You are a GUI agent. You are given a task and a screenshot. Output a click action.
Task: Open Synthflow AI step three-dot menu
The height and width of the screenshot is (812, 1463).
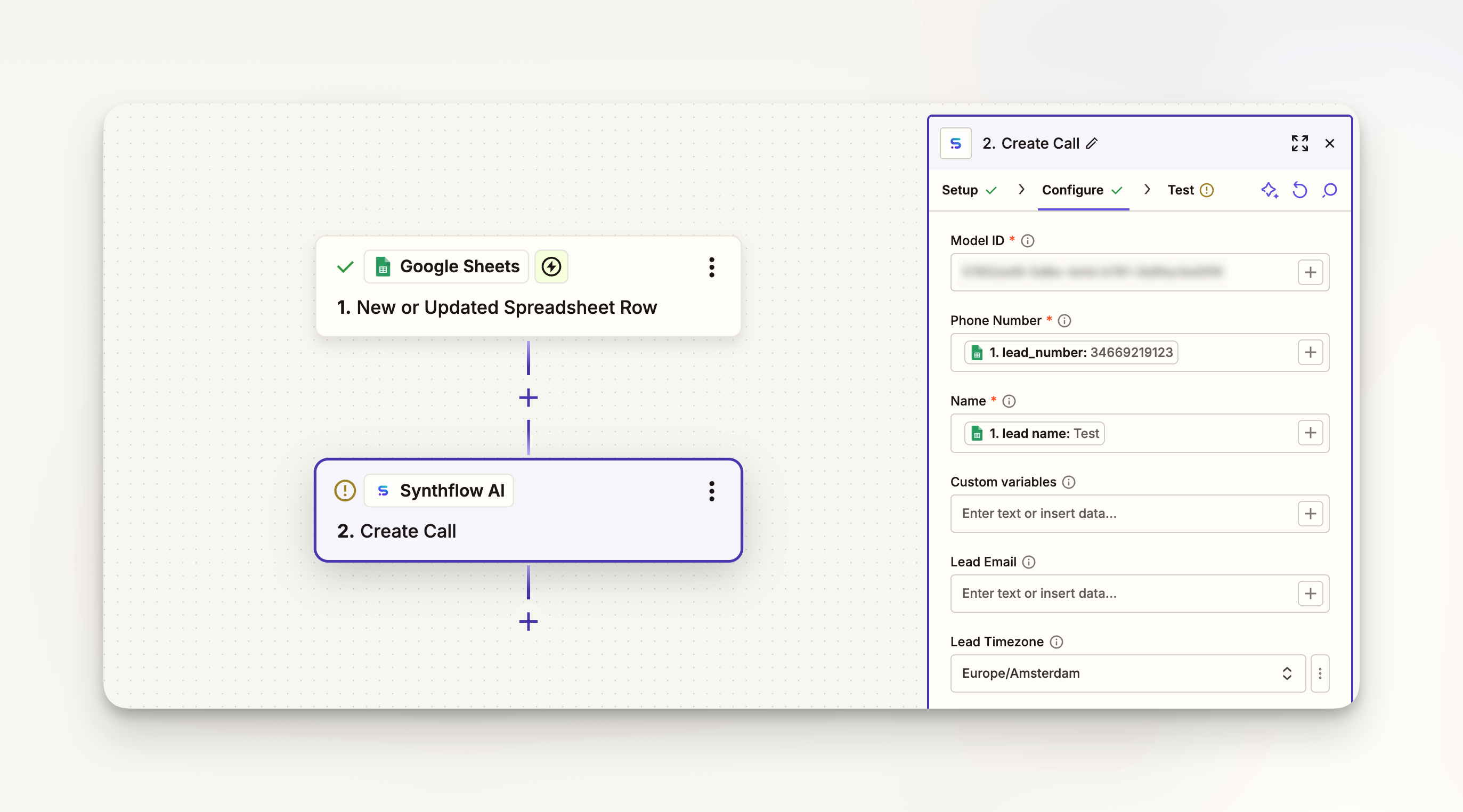click(712, 491)
